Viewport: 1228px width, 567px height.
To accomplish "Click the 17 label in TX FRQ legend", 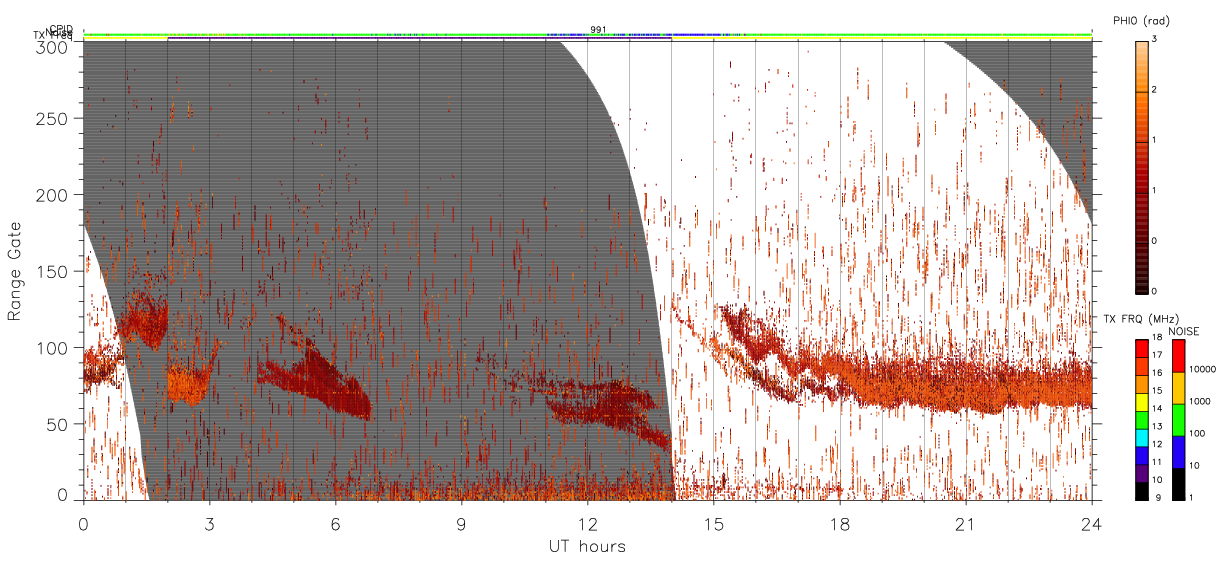I will click(x=1157, y=355).
